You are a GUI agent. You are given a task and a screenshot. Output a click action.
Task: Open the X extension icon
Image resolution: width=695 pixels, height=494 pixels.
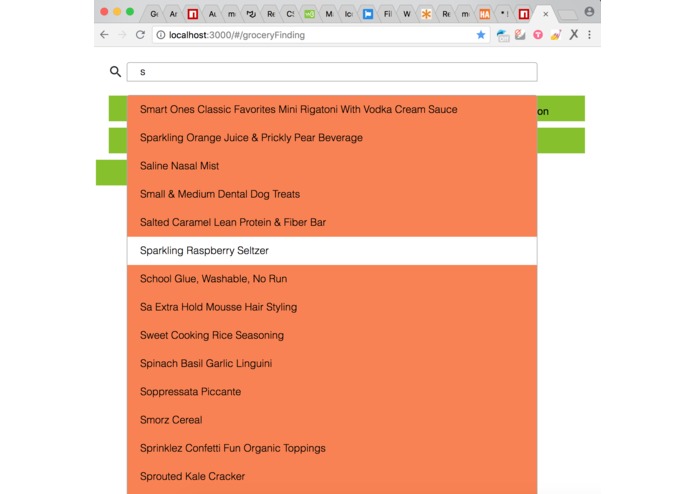(x=574, y=35)
